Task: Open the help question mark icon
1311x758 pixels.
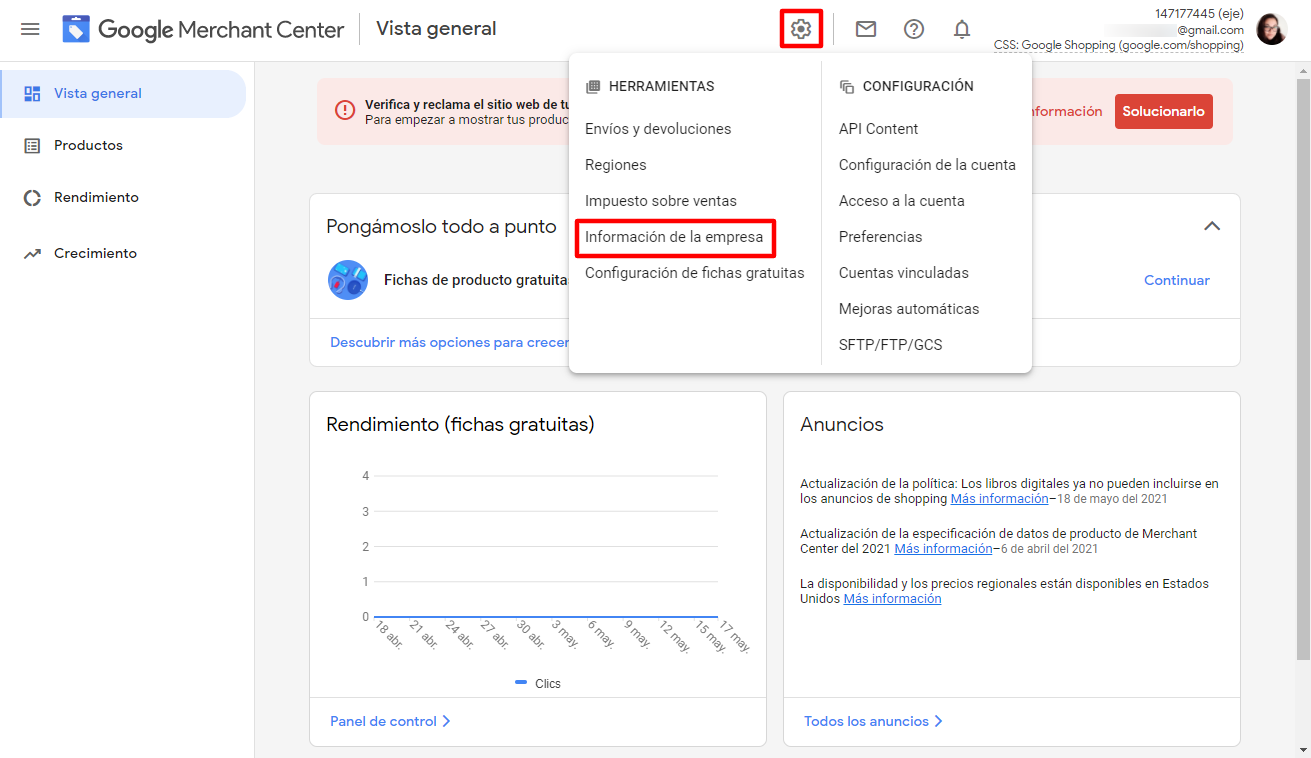Action: point(914,29)
